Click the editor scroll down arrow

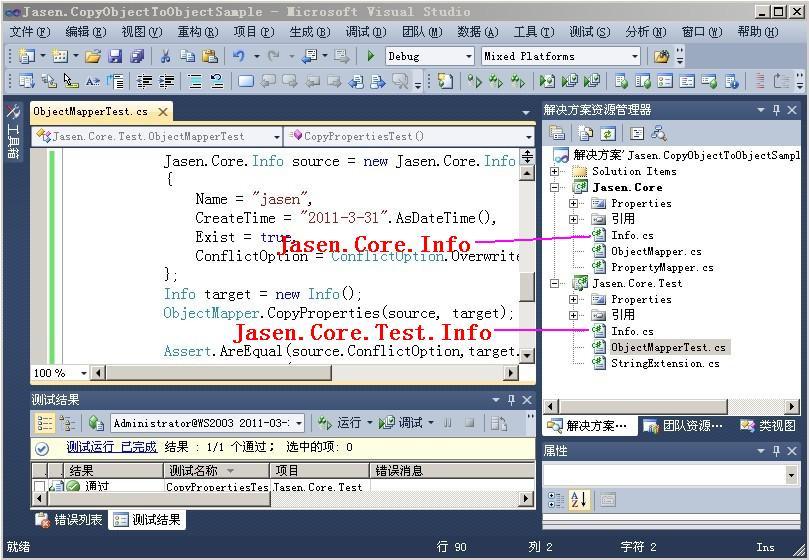click(527, 356)
